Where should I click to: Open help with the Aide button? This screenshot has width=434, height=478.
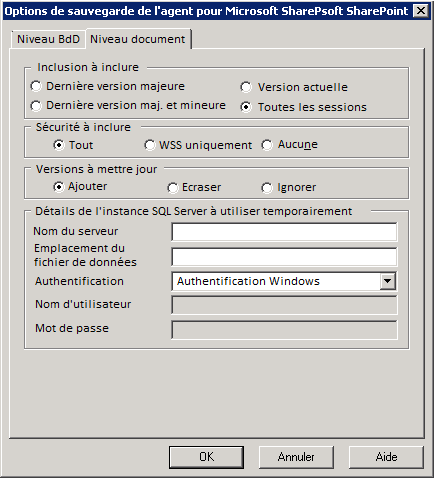386,457
